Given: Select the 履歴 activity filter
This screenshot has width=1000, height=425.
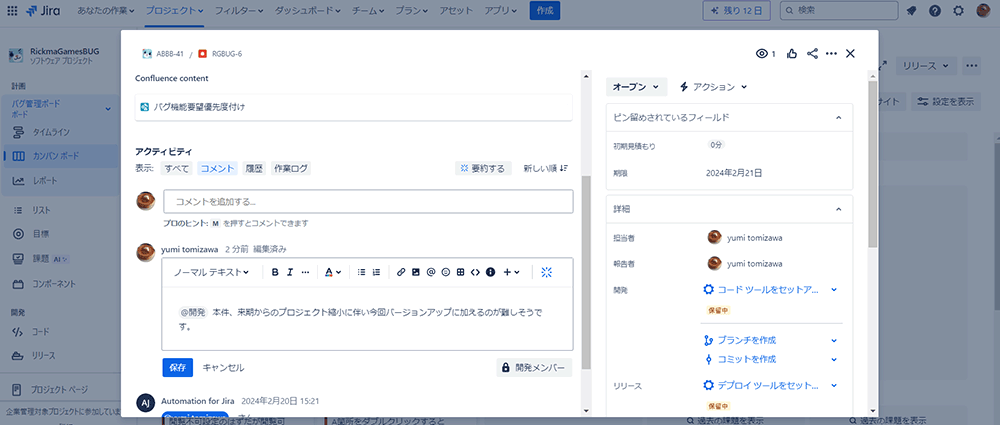Looking at the screenshot, I should (x=254, y=168).
